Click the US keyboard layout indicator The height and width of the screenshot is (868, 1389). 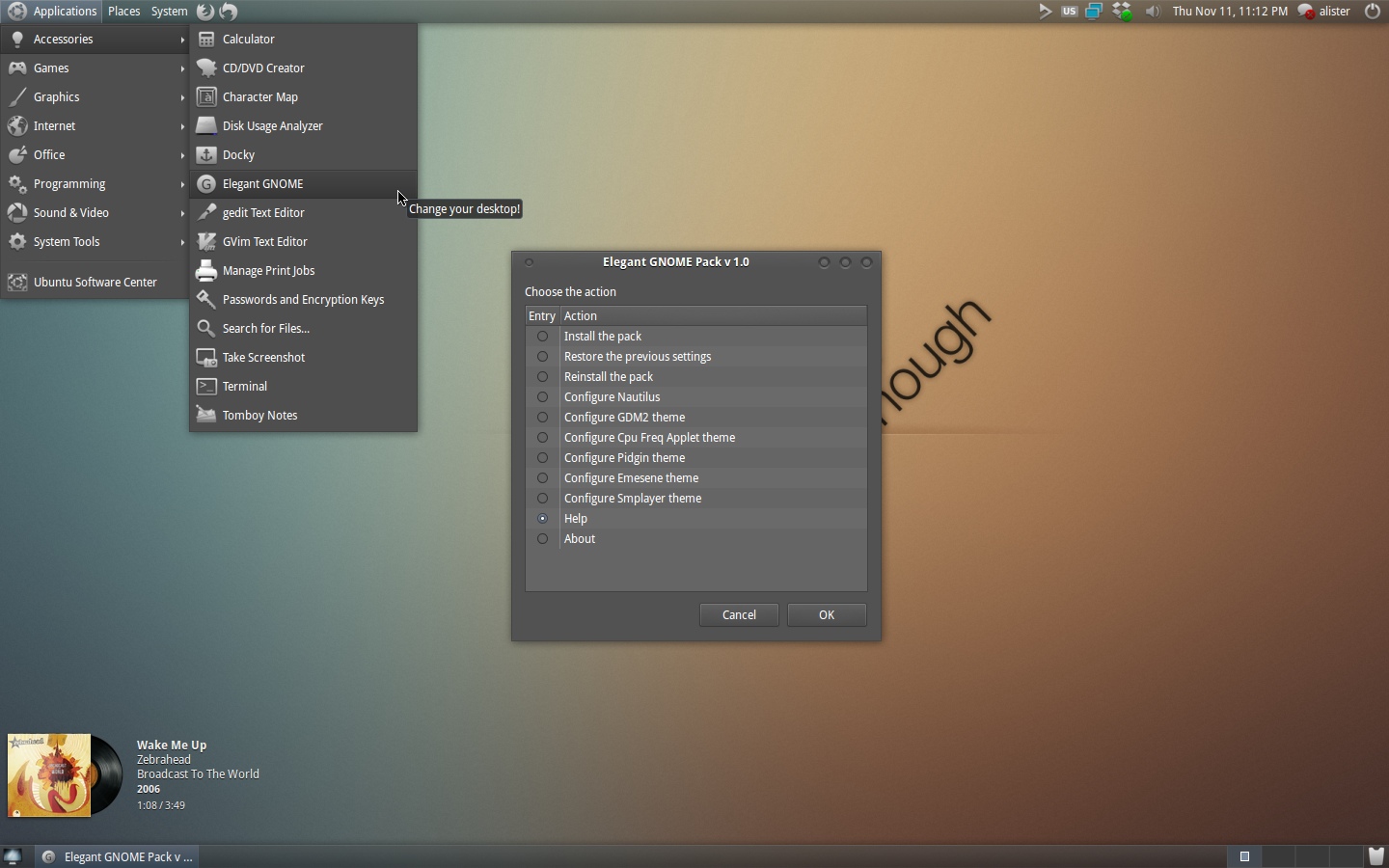[1069, 12]
